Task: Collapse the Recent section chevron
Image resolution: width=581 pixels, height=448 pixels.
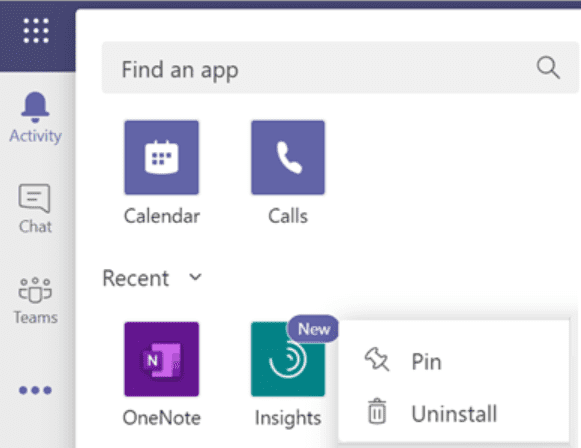Action: [x=195, y=277]
